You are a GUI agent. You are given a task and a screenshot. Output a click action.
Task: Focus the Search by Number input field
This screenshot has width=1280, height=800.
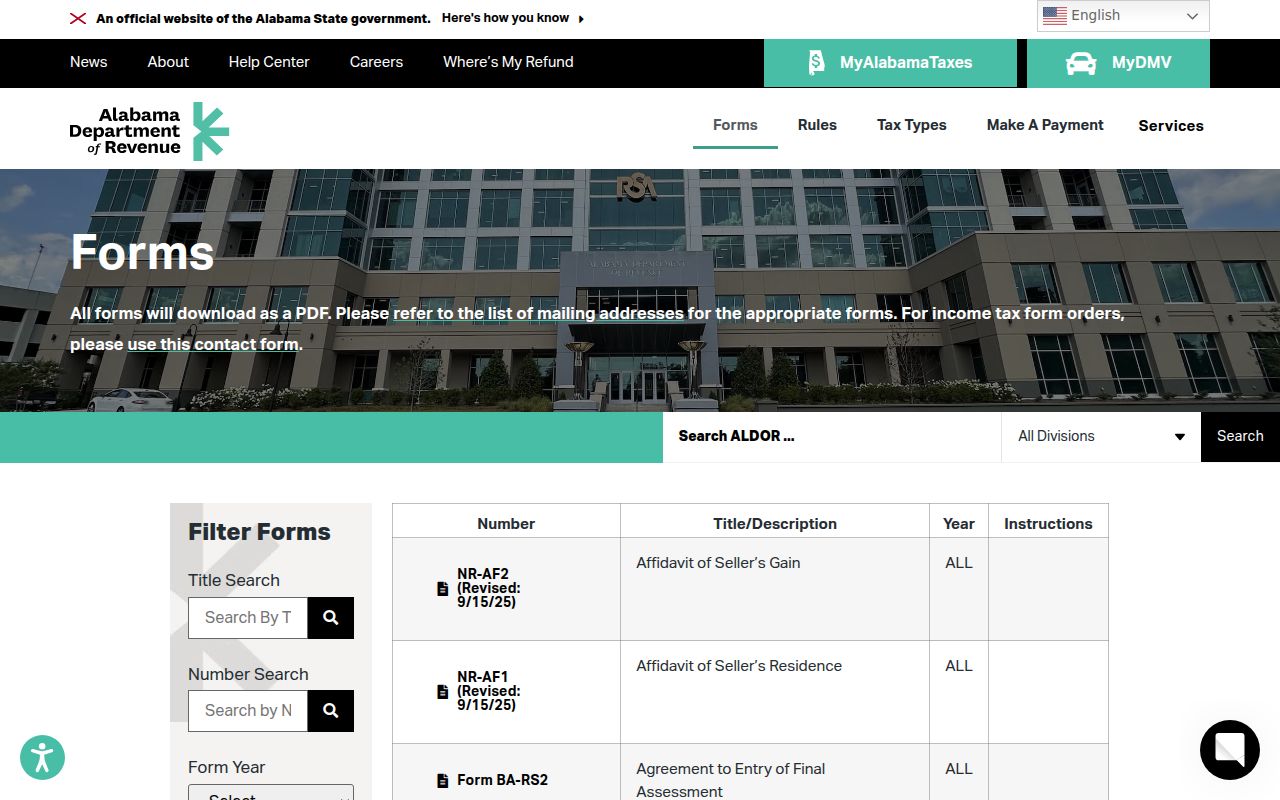[x=248, y=711]
